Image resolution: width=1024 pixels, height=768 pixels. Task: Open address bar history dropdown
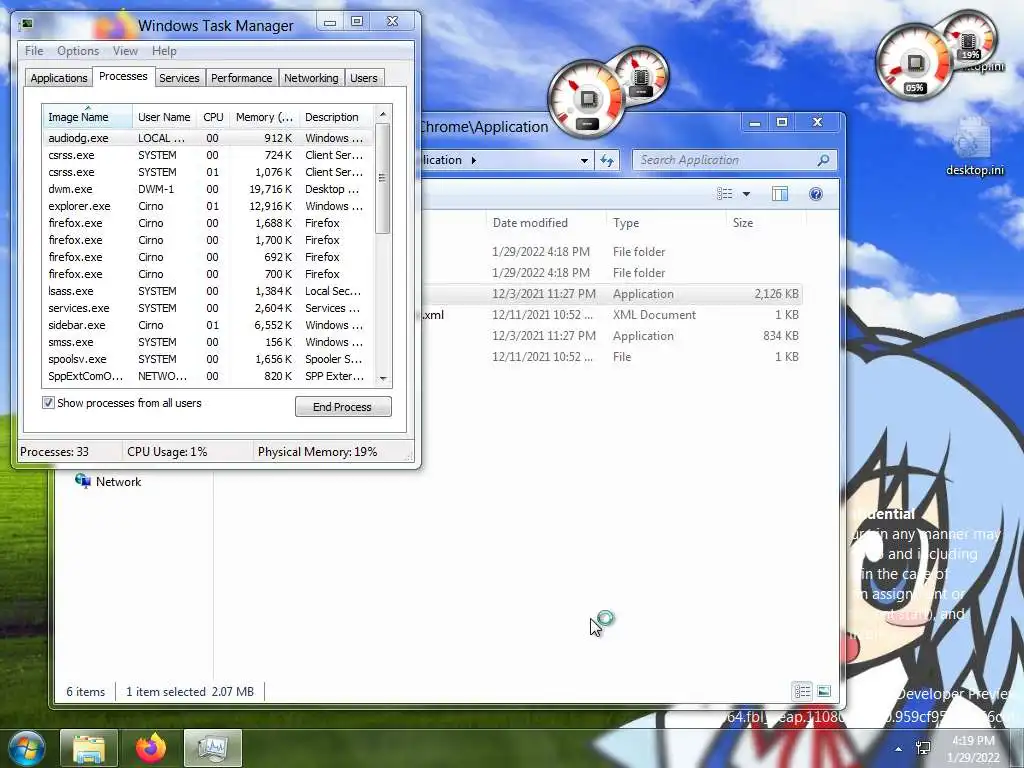coord(584,160)
